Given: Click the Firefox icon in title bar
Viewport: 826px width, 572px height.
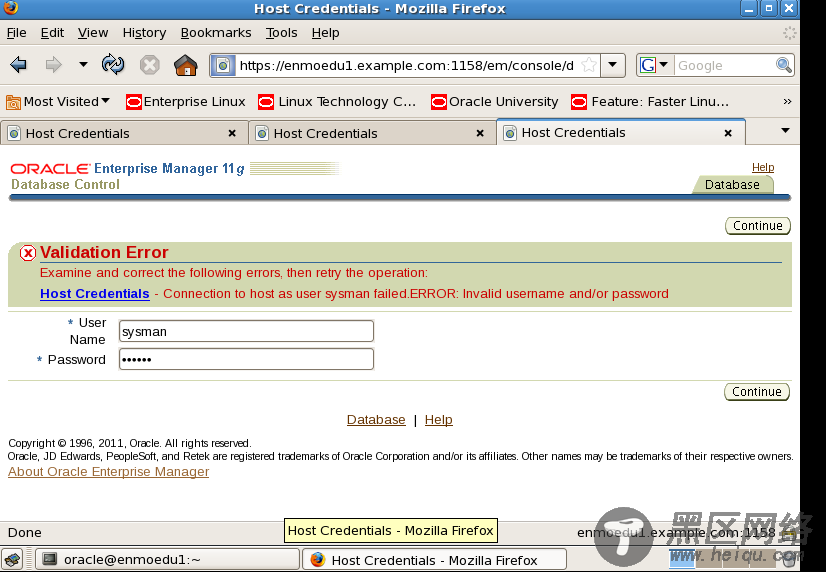Looking at the screenshot, I should (x=11, y=8).
